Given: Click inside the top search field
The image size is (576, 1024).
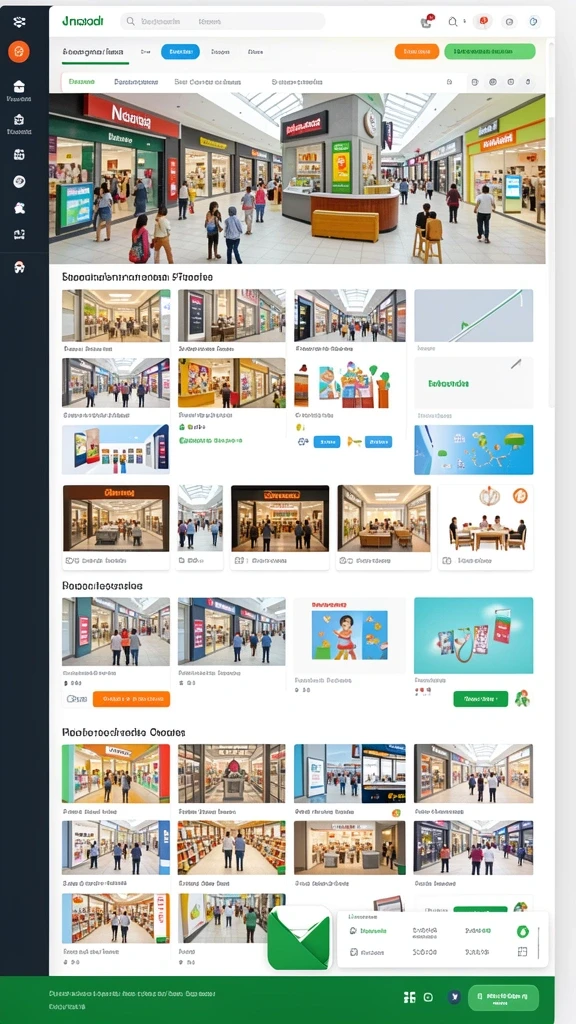Looking at the screenshot, I should [223, 22].
